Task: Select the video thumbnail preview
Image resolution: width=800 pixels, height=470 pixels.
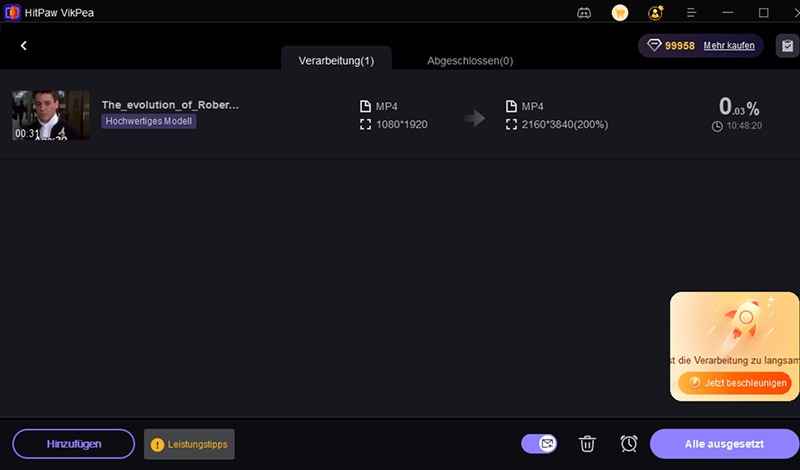Action: (51, 115)
